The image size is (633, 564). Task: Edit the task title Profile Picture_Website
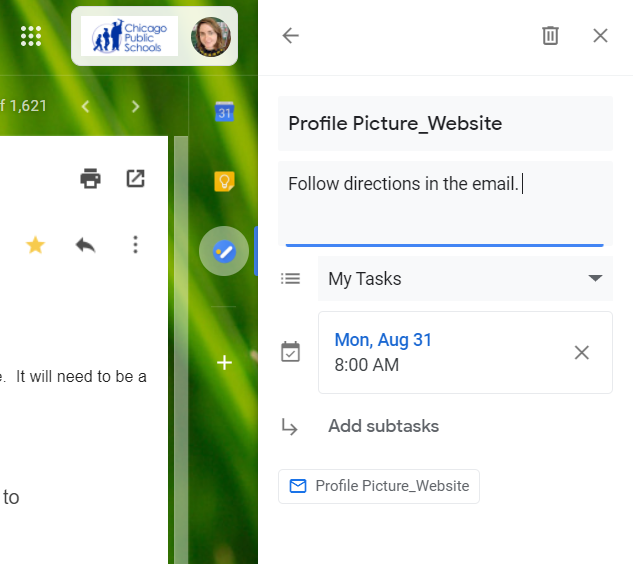coord(445,124)
